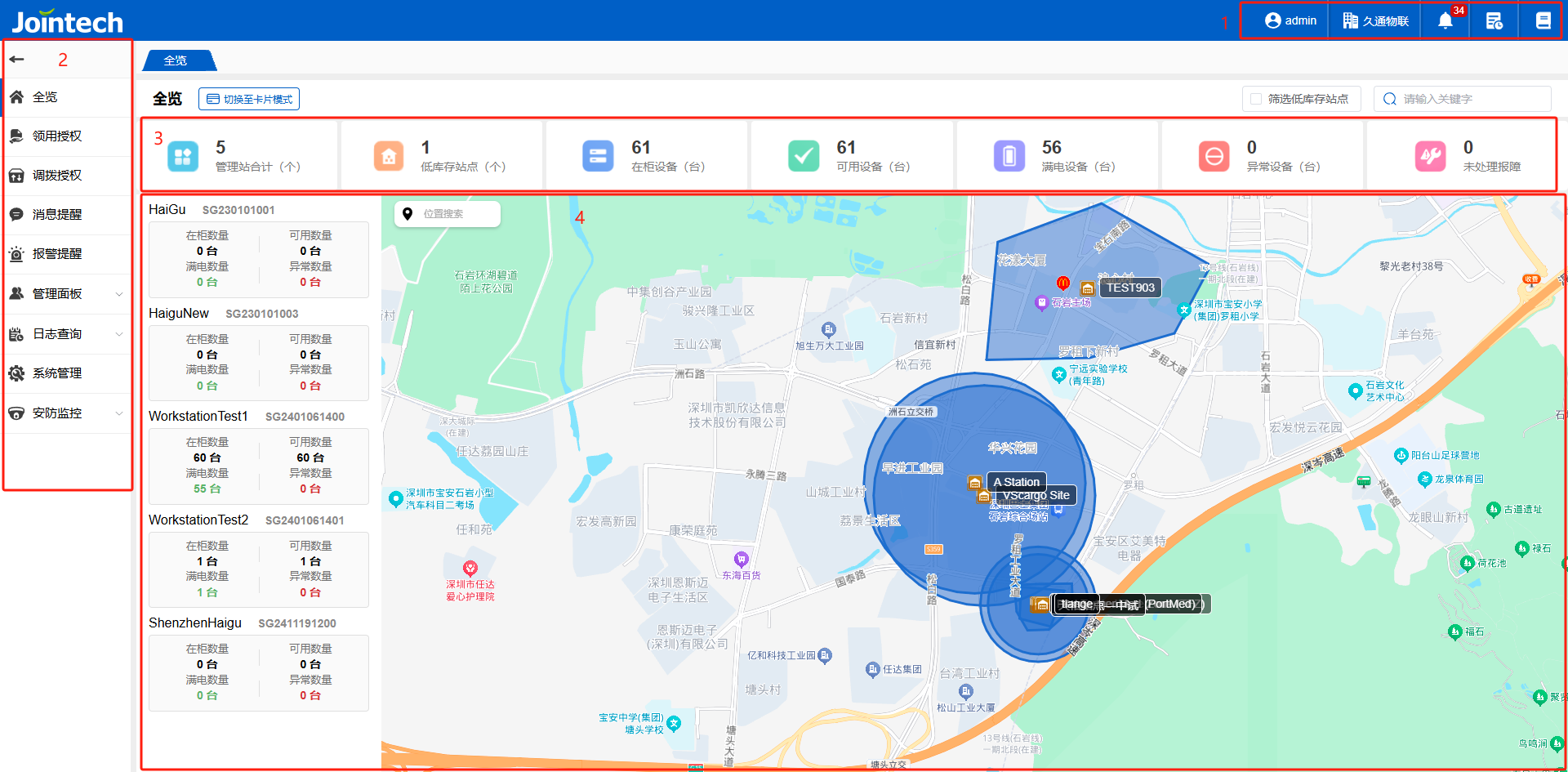Enable the filter low-stock stations checkbox

(x=1257, y=99)
